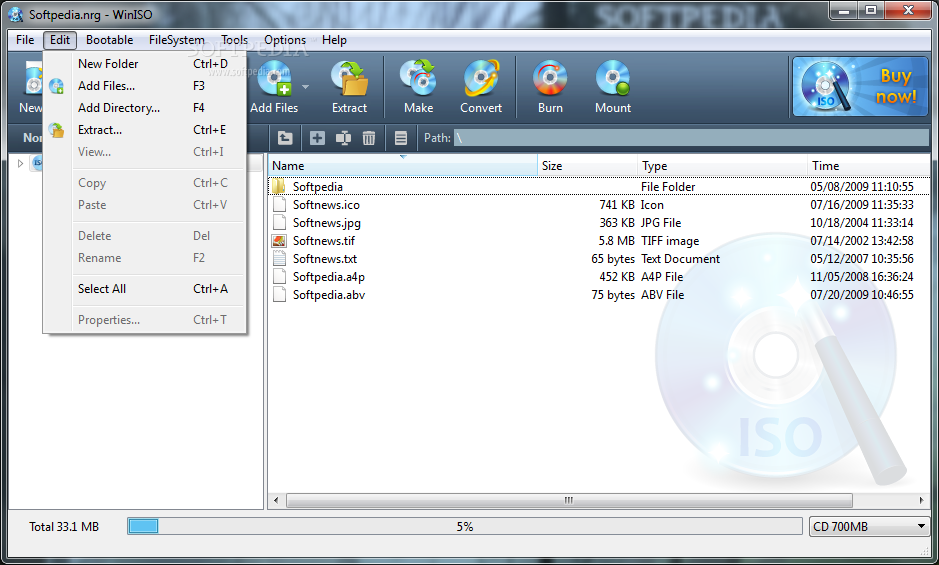Choose Add Files... from Edit menu
939x565 pixels.
pyautogui.click(x=146, y=86)
